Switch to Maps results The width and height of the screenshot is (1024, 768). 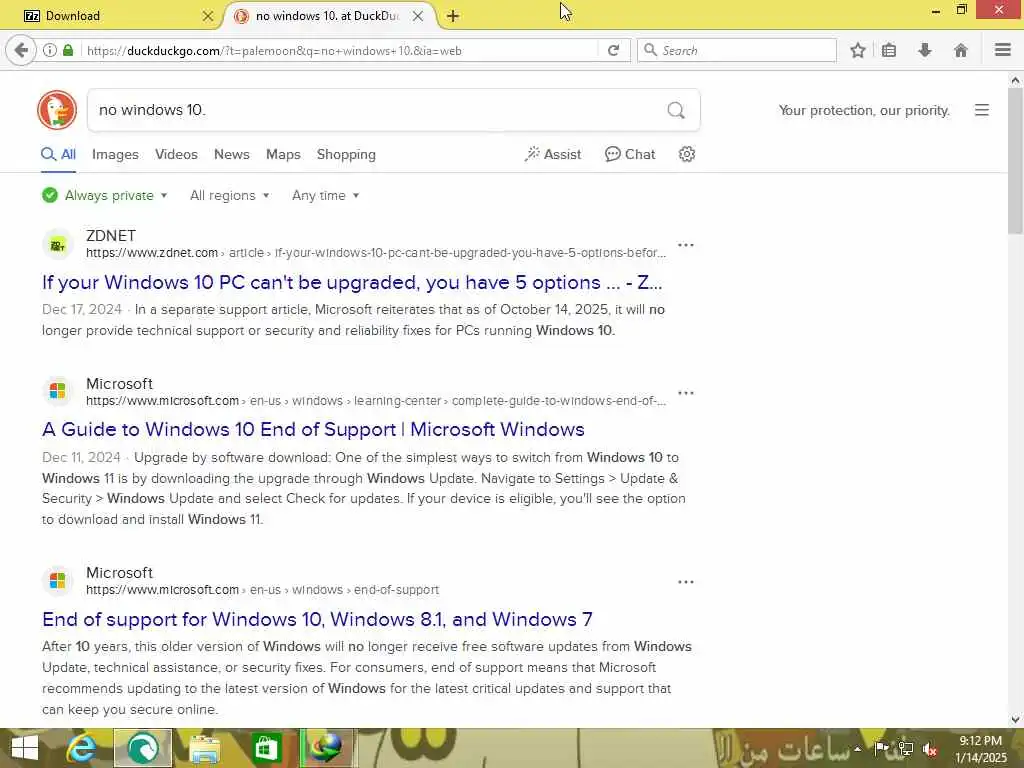tap(283, 154)
